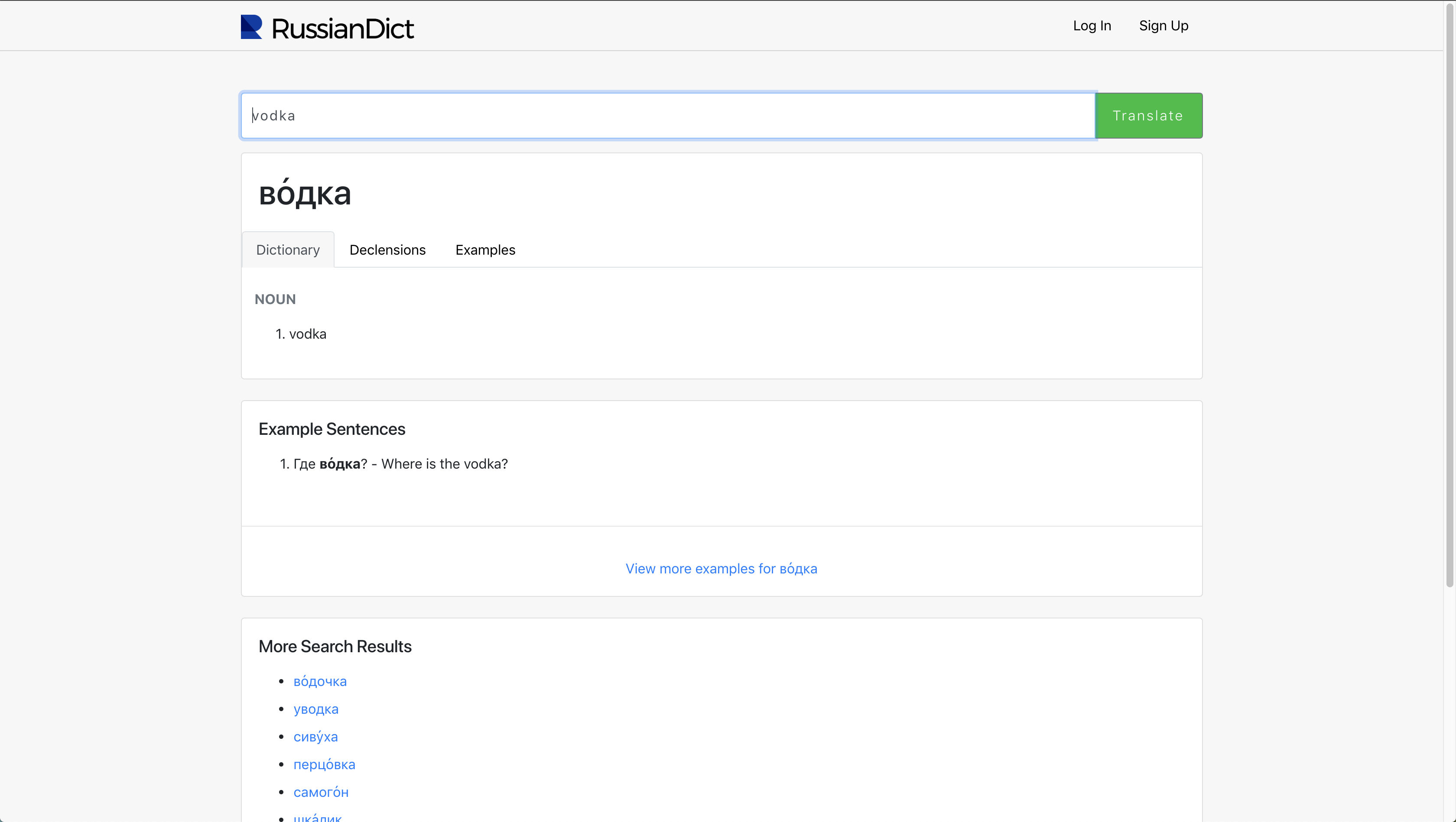Click the RussianDict blue logo icon
1456x822 pixels.
point(251,27)
